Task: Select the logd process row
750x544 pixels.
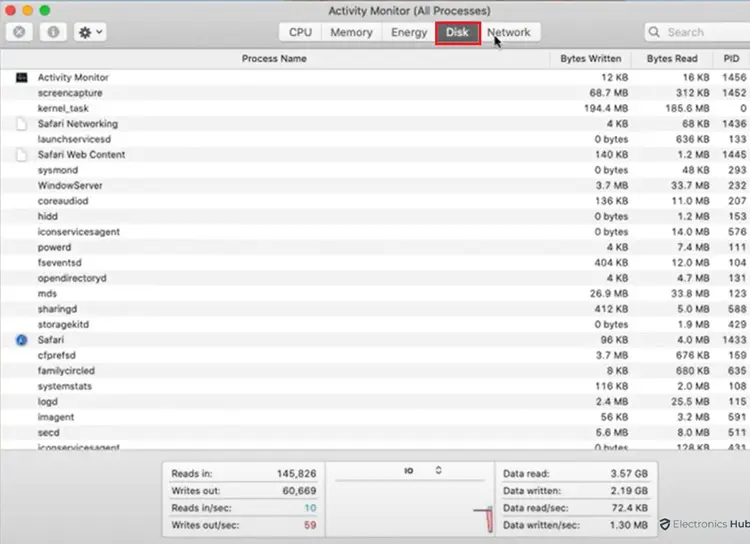Action: (x=375, y=401)
